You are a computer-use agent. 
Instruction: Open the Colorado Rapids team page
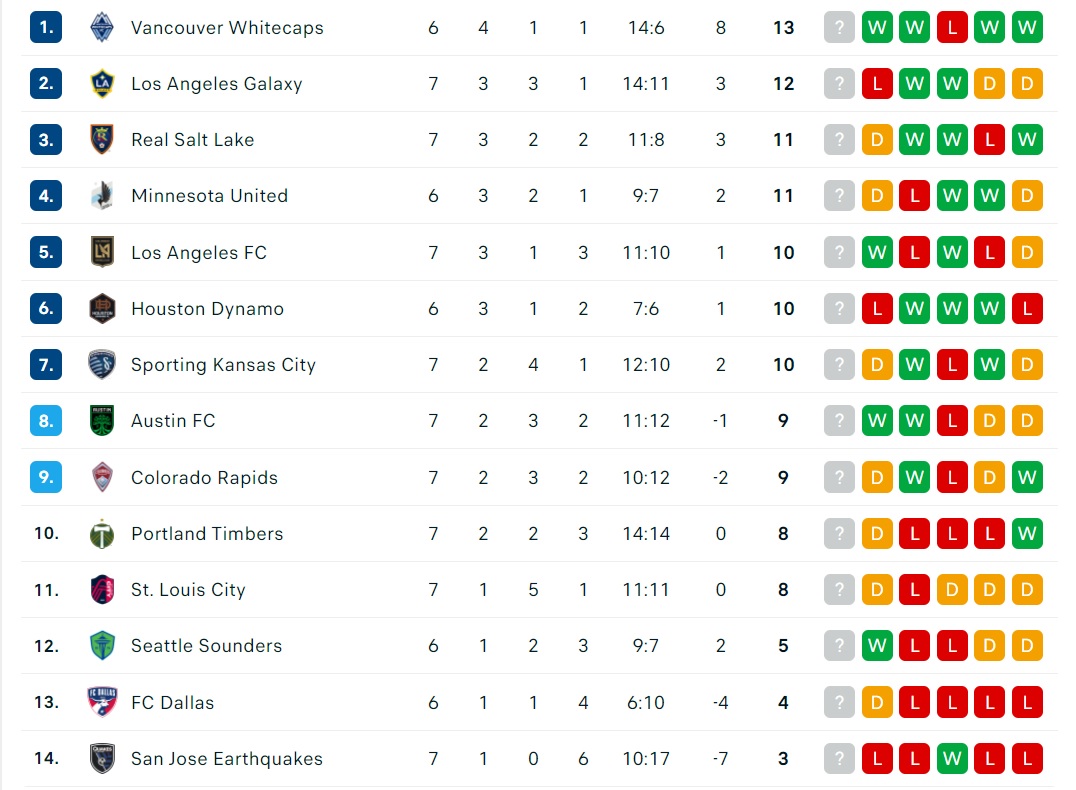tap(204, 478)
